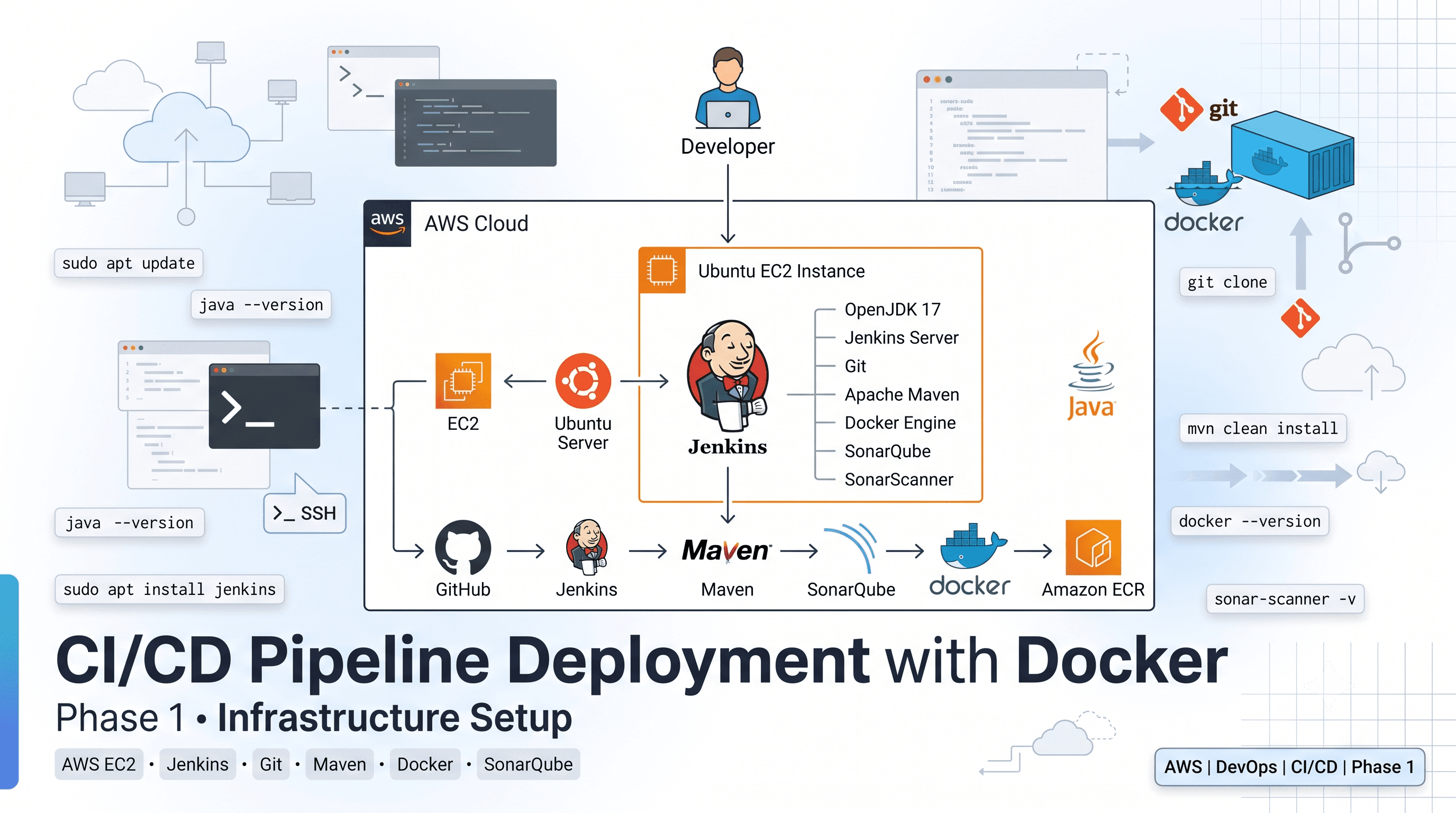
Task: Open the dark code editor window
Action: [x=475, y=123]
